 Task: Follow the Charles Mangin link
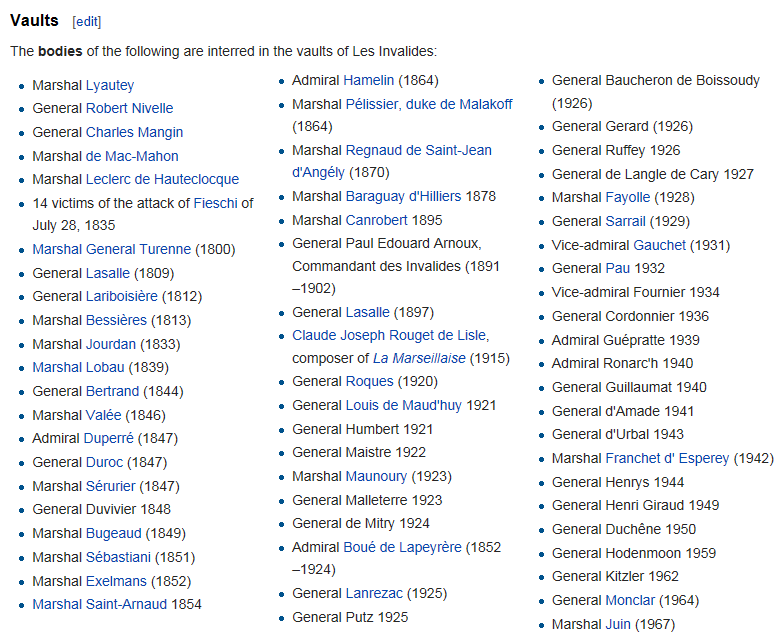pos(134,132)
